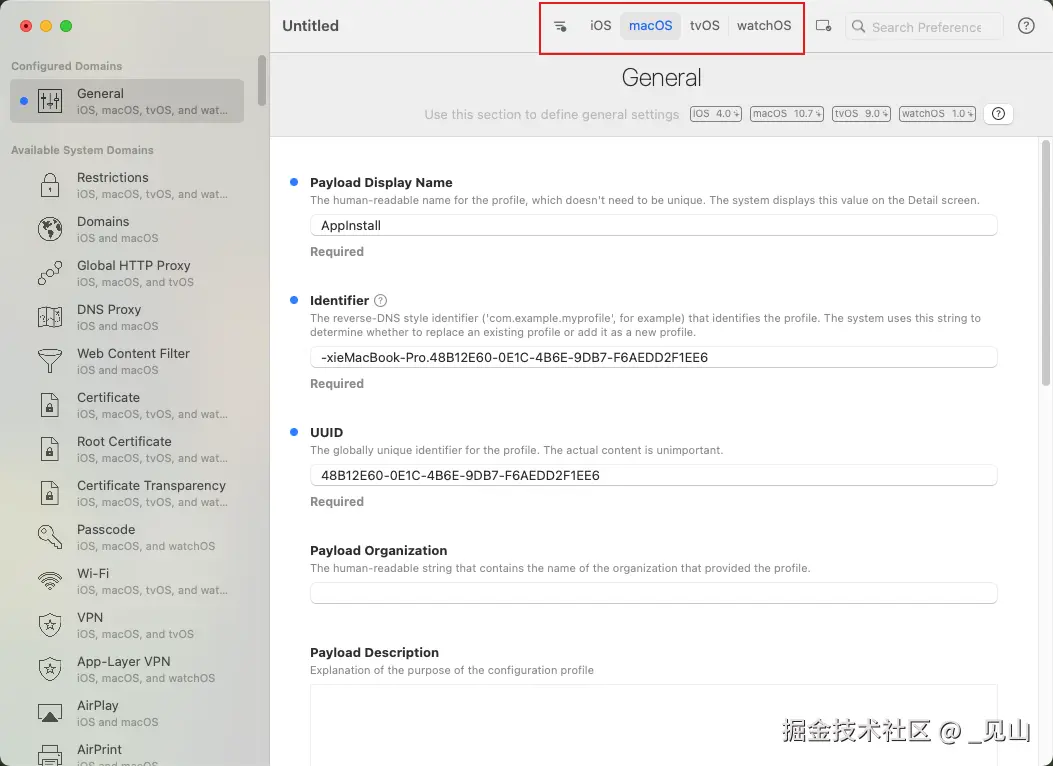Screen dimensions: 1053x766
Task: Click the Certificate Transparency document icon
Action: click(x=50, y=493)
